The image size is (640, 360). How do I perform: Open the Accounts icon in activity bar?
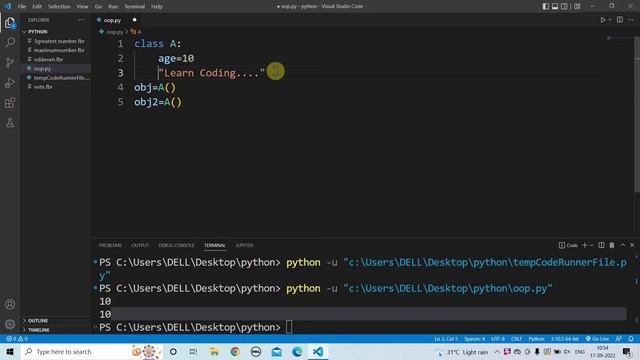tap(10, 304)
